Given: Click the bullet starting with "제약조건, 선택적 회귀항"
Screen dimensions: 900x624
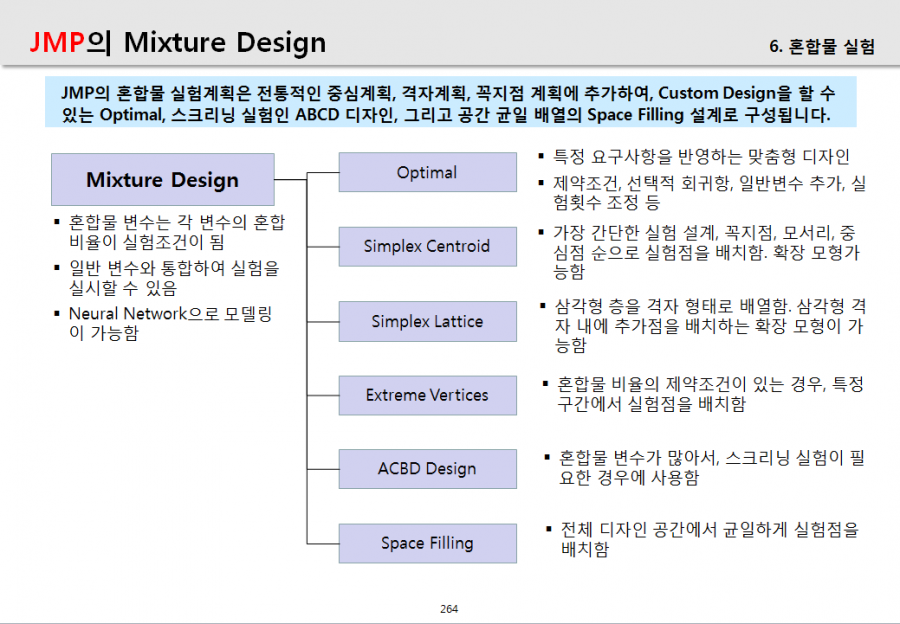Looking at the screenshot, I should point(703,193).
